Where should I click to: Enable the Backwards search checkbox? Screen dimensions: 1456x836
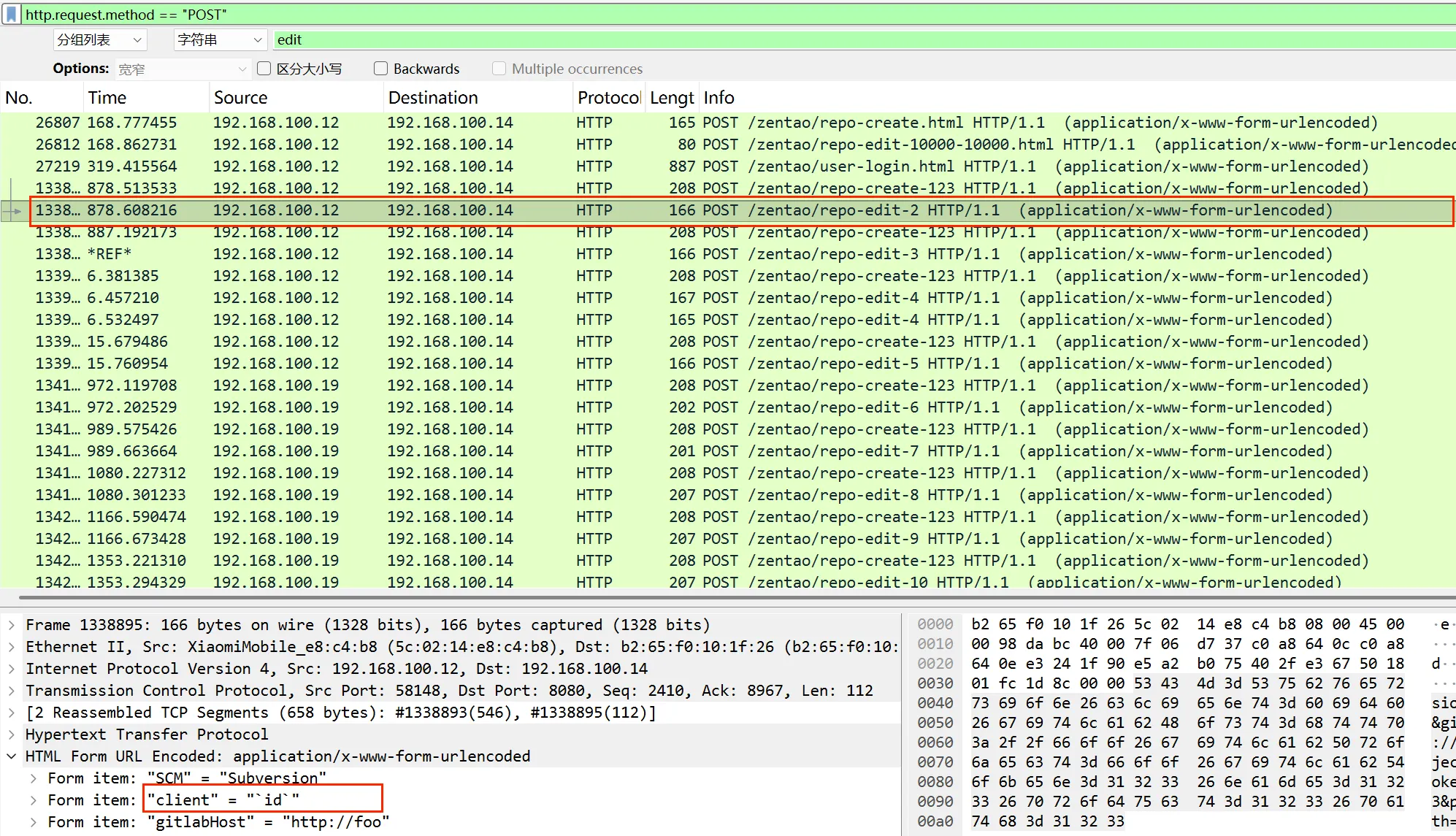(380, 69)
